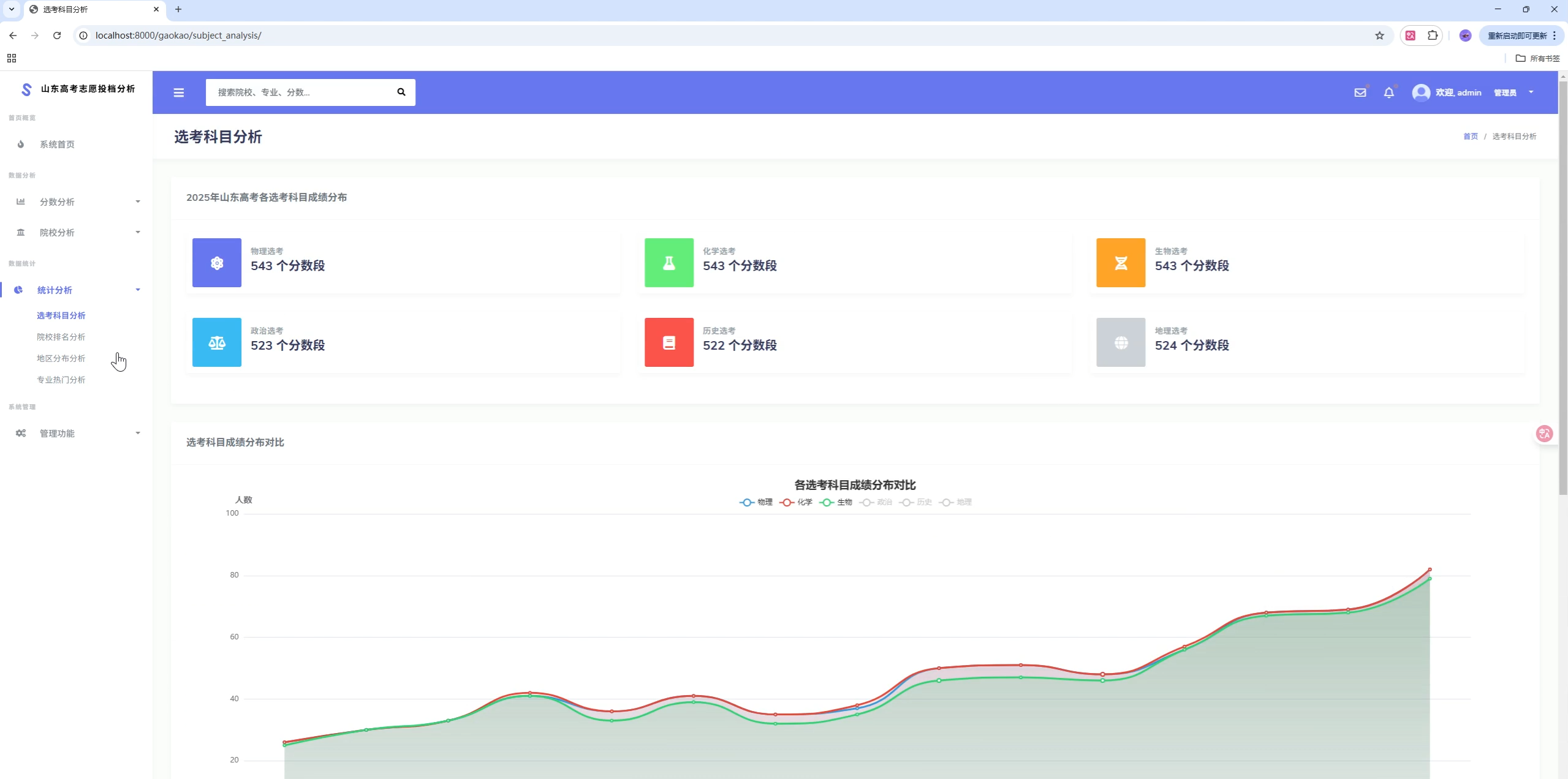The height and width of the screenshot is (779, 1568).
Task: Click the 522 个分数段 value under 历史选考
Action: [740, 345]
